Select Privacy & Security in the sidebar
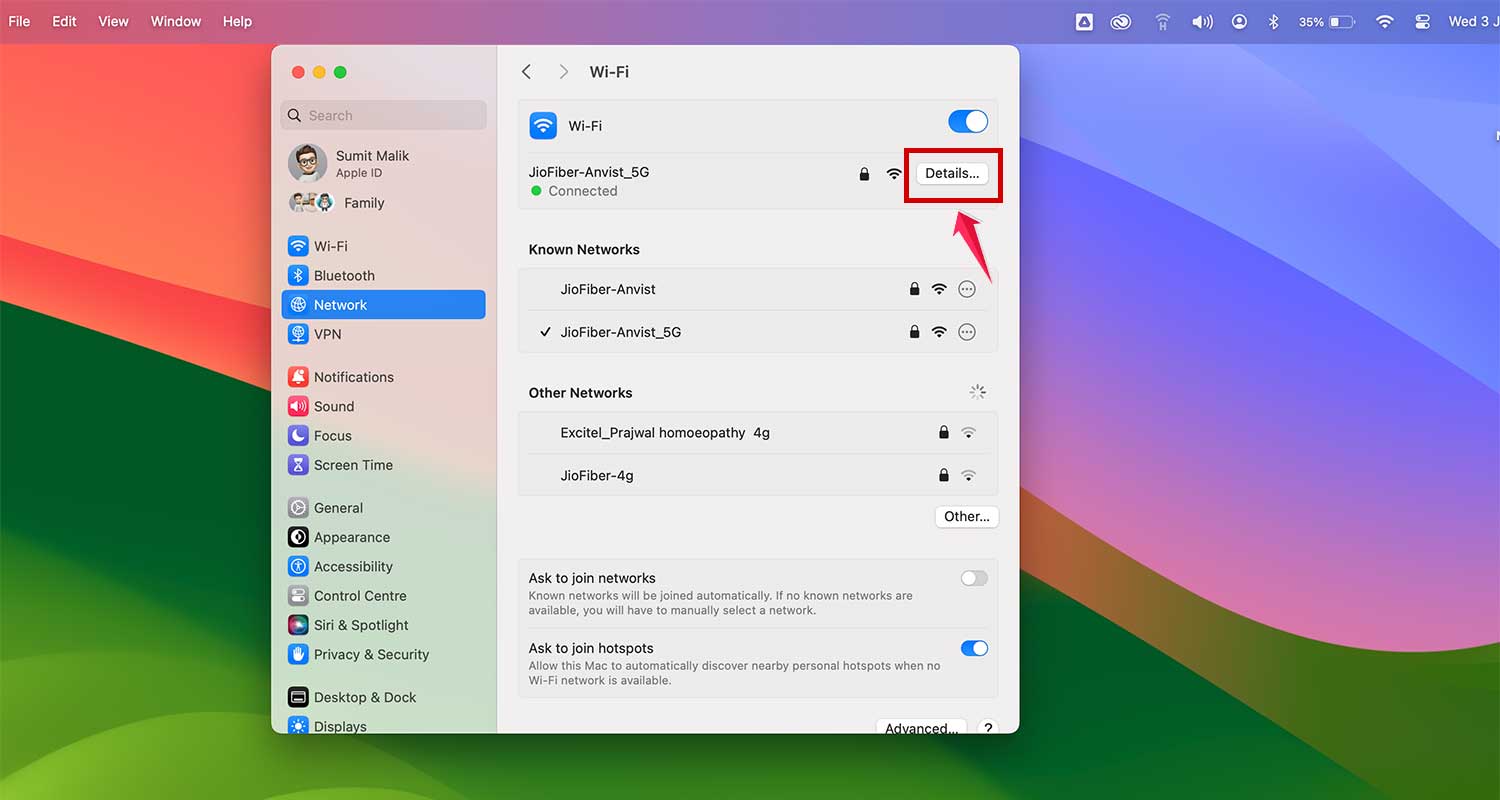1500x800 pixels. pos(368,654)
